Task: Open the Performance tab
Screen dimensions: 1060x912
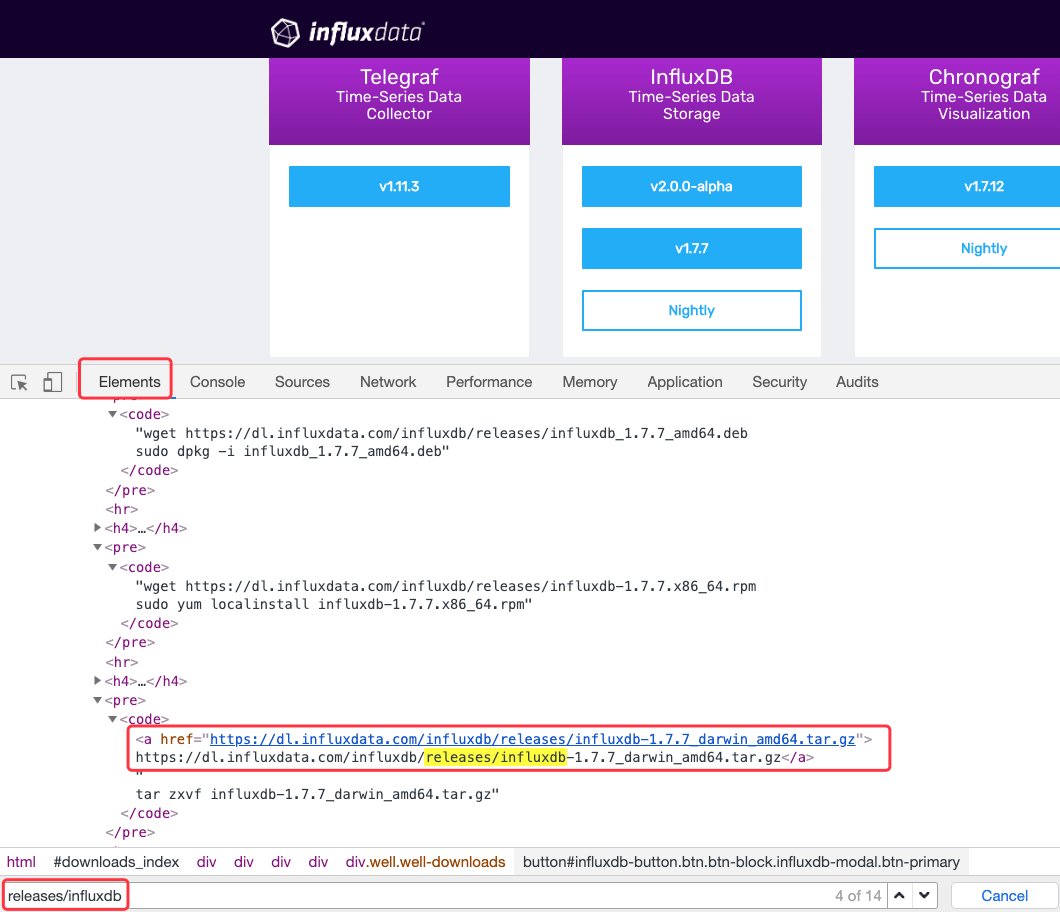Action: tap(489, 382)
